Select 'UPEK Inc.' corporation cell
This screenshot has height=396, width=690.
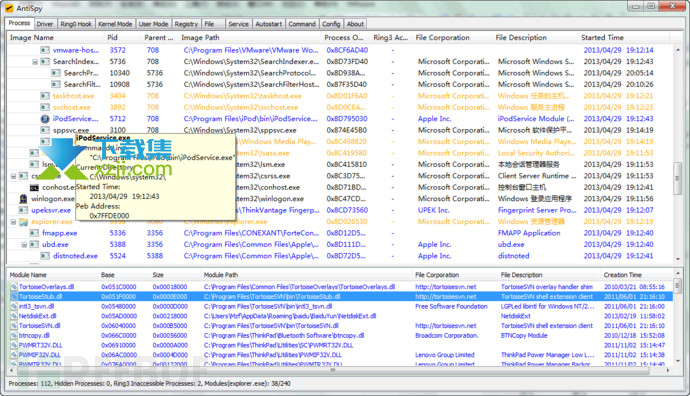[433, 210]
